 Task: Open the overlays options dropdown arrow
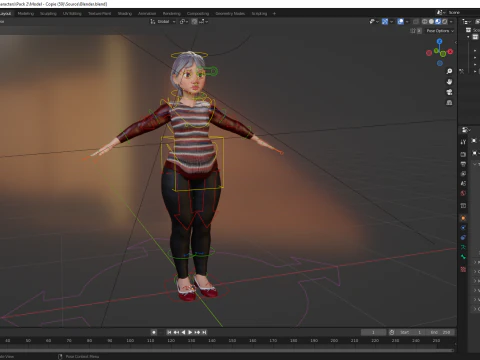[x=407, y=21]
